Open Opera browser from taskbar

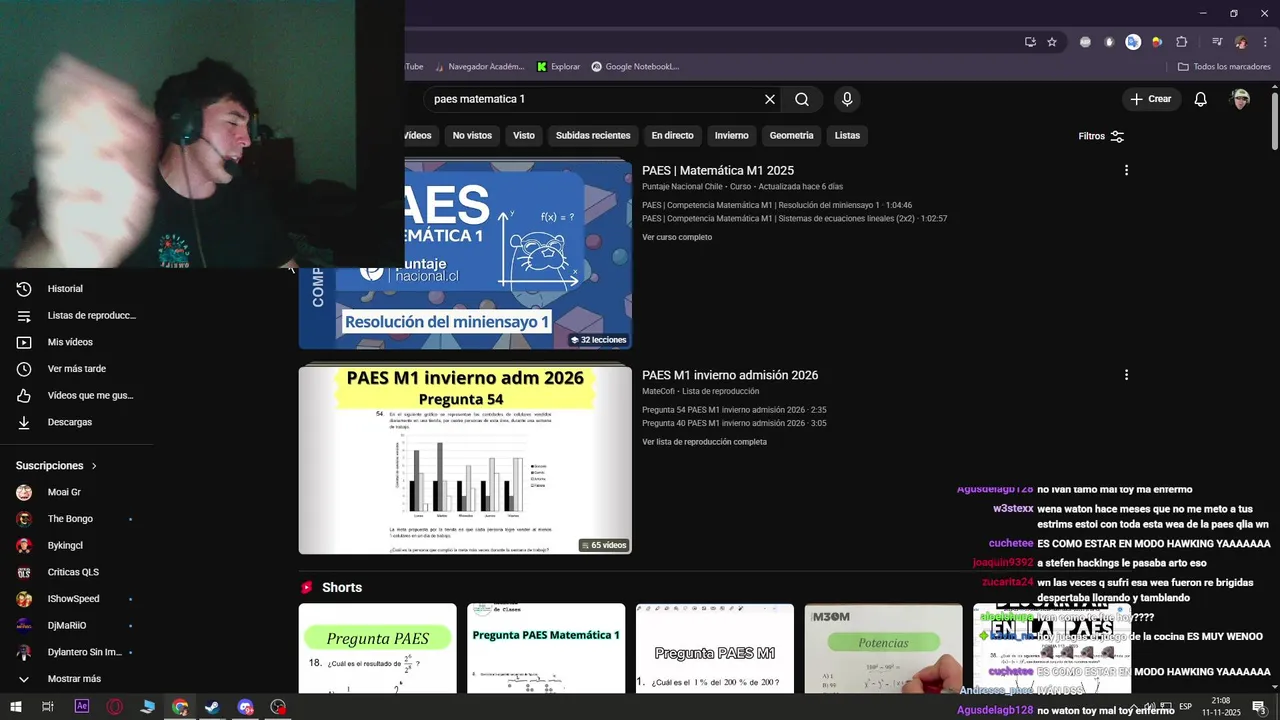(115, 706)
